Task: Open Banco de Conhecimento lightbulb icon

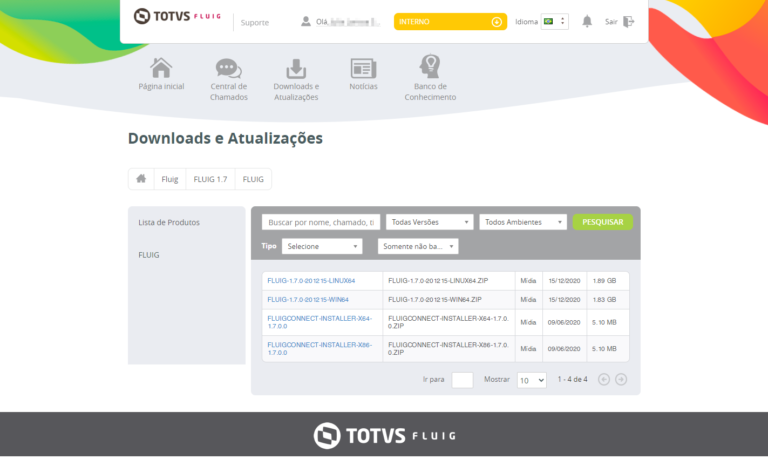Action: point(430,66)
